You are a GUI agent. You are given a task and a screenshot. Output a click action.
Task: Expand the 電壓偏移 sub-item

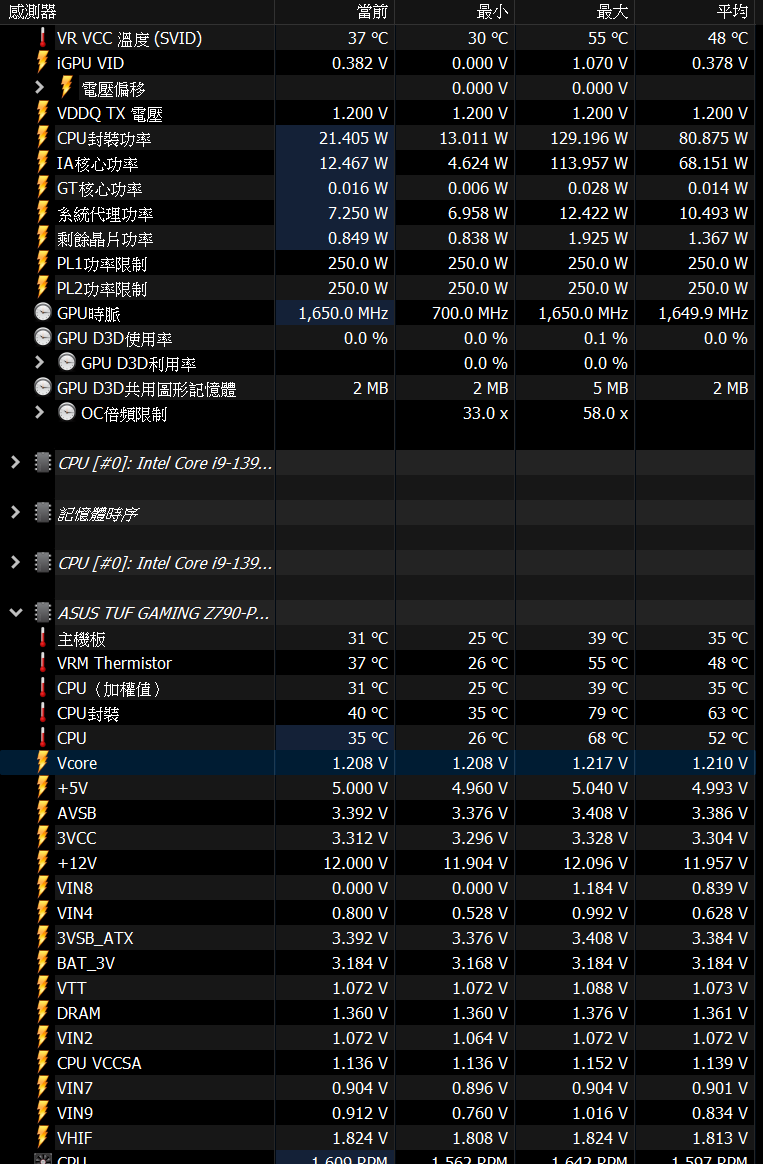(x=40, y=88)
